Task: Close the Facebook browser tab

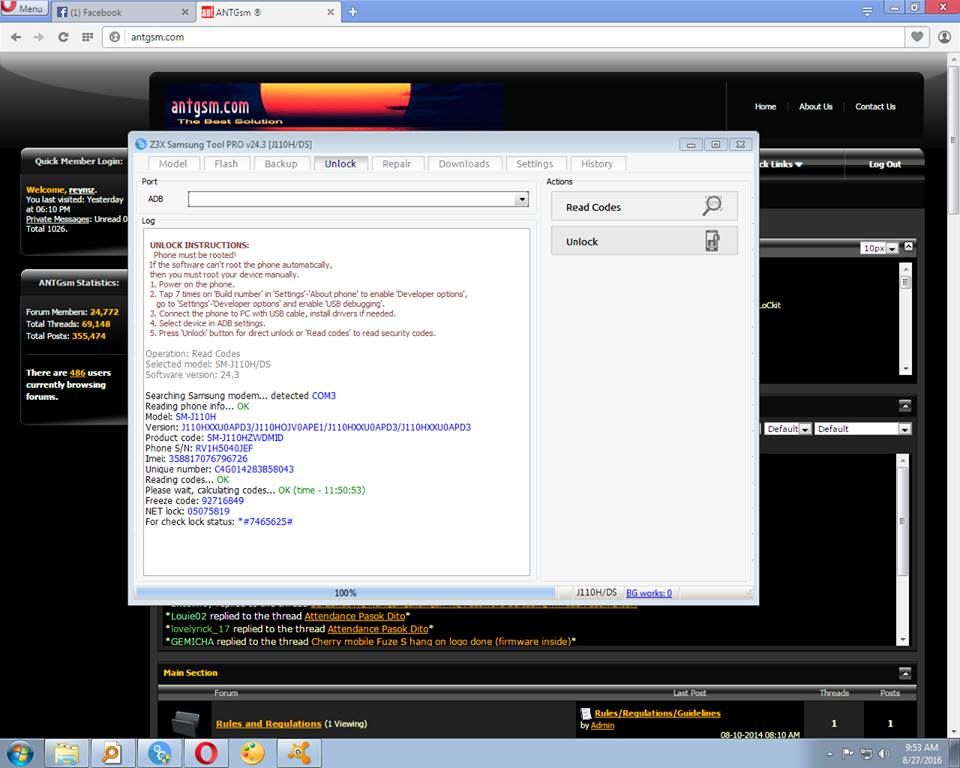Action: coord(184,12)
